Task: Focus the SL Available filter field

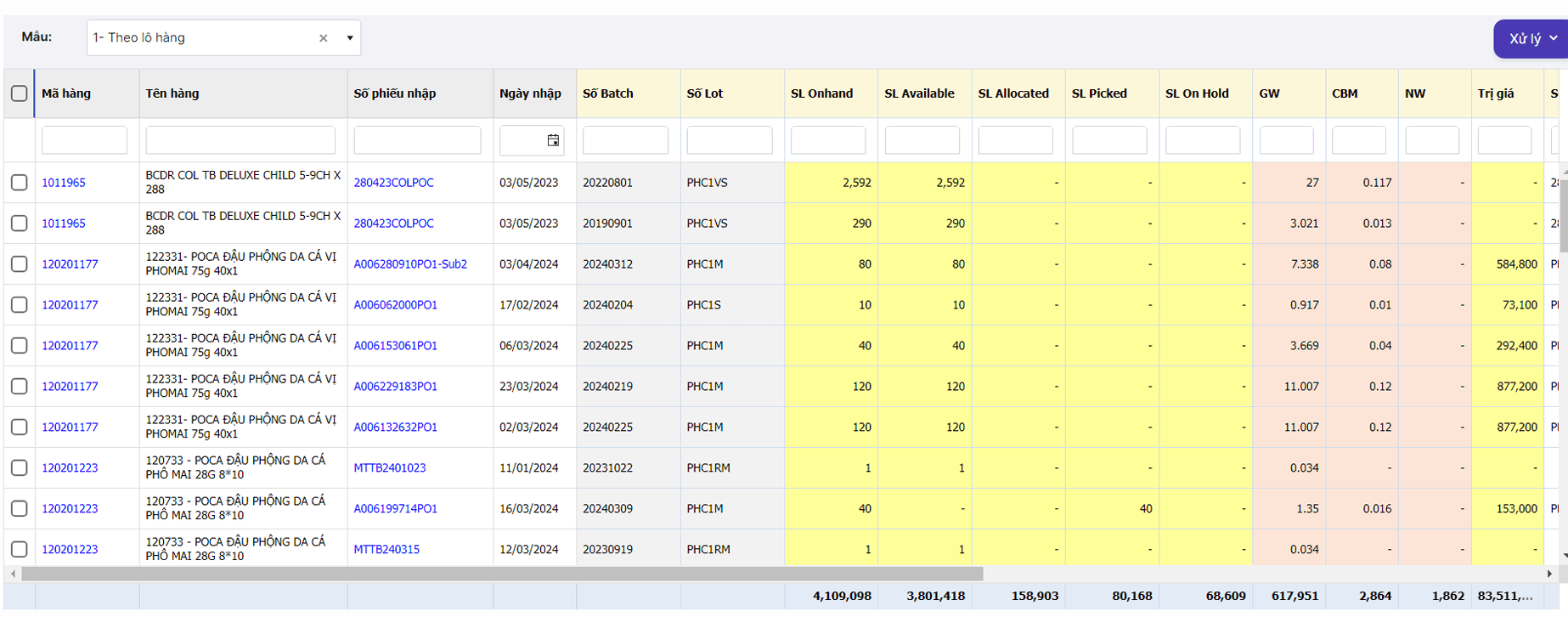Action: pos(922,140)
